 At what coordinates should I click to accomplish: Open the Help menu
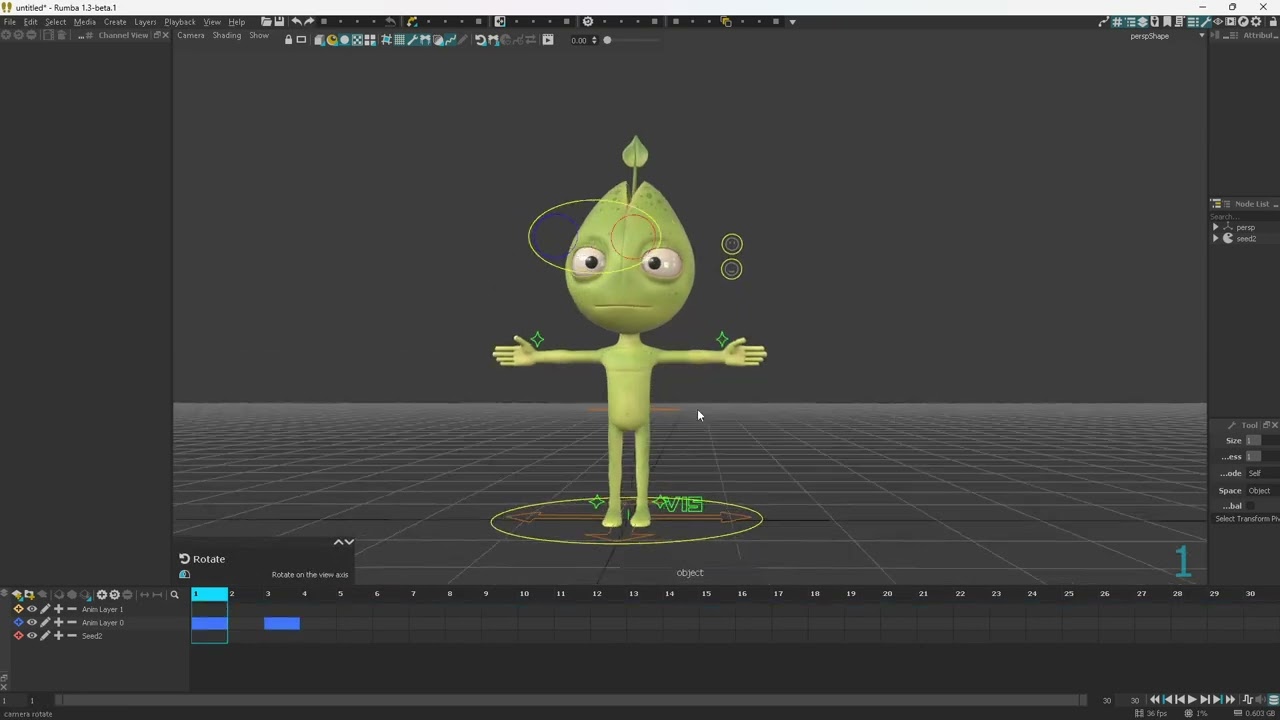(x=236, y=22)
